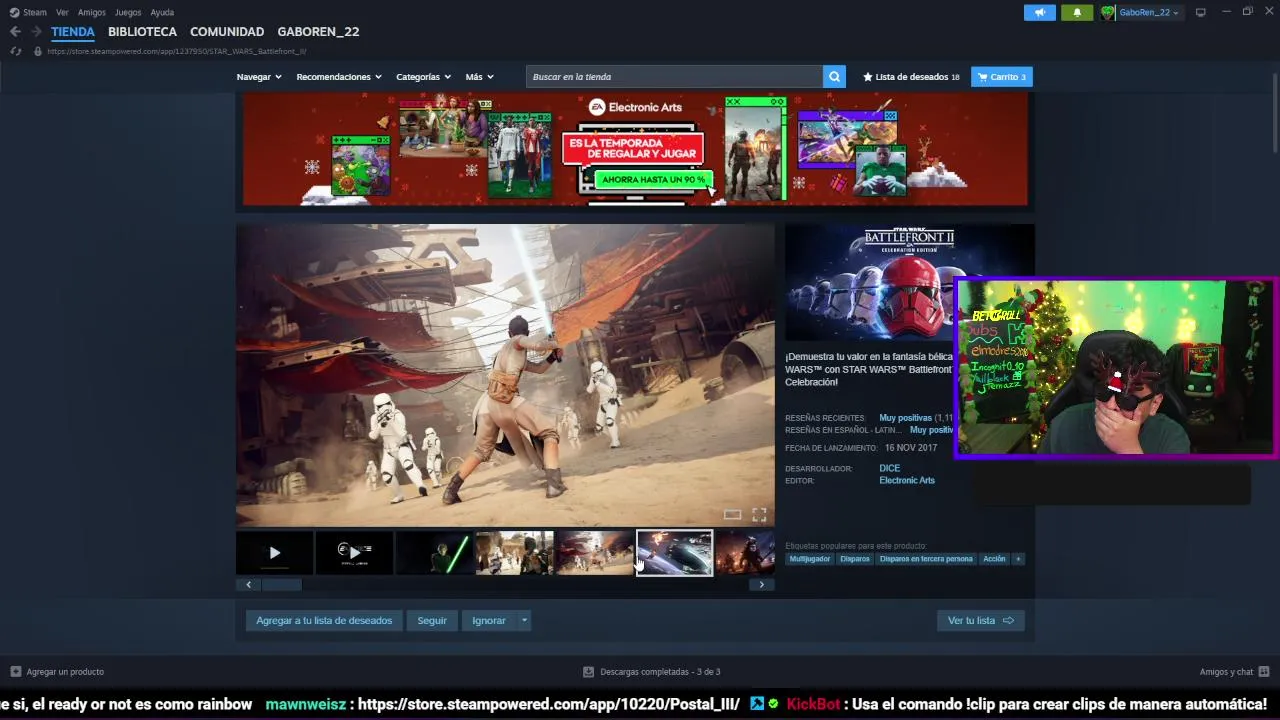
Task: Open the Juegos menu
Action: click(x=128, y=12)
